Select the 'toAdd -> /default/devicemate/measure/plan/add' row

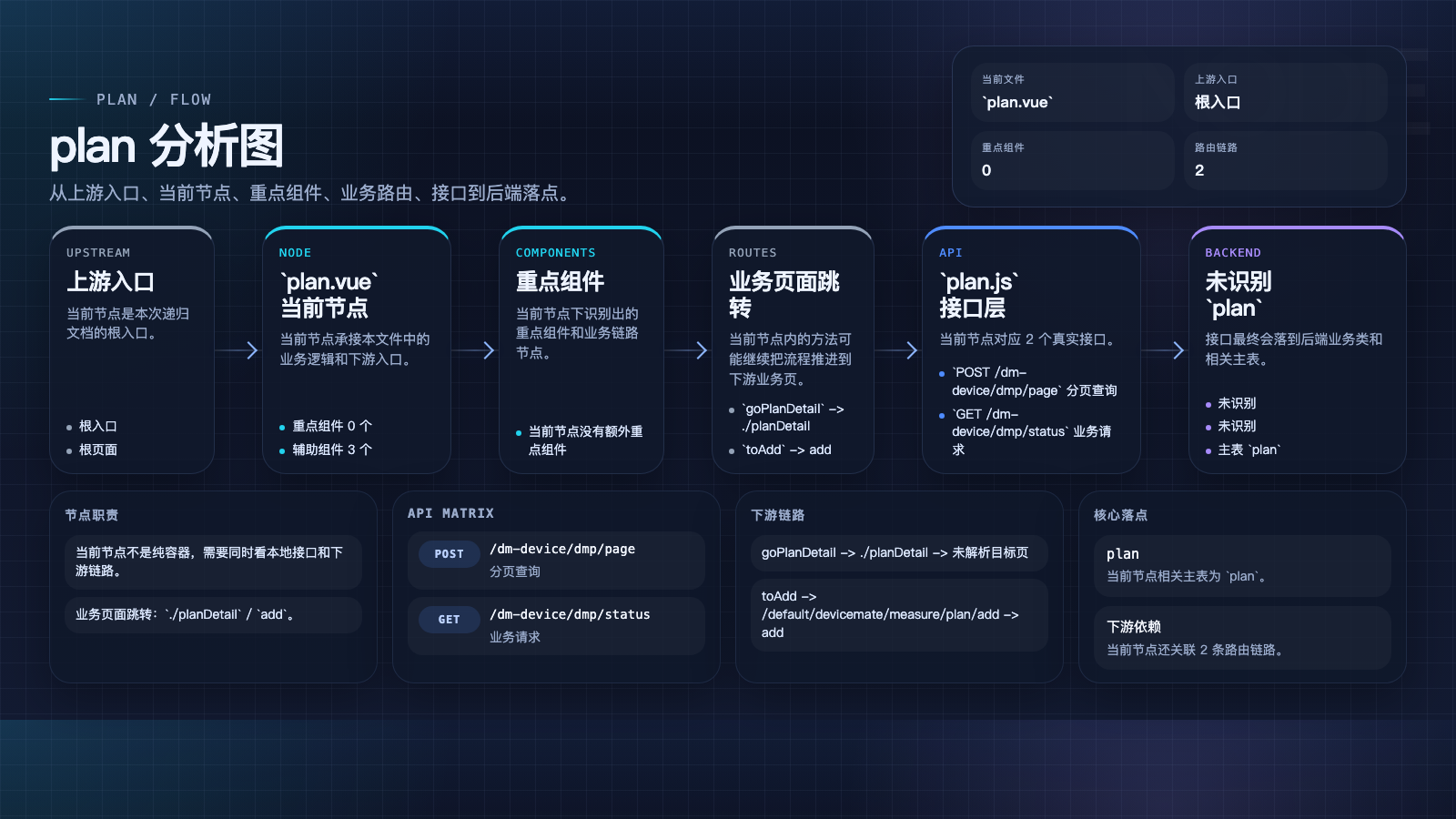pos(899,614)
